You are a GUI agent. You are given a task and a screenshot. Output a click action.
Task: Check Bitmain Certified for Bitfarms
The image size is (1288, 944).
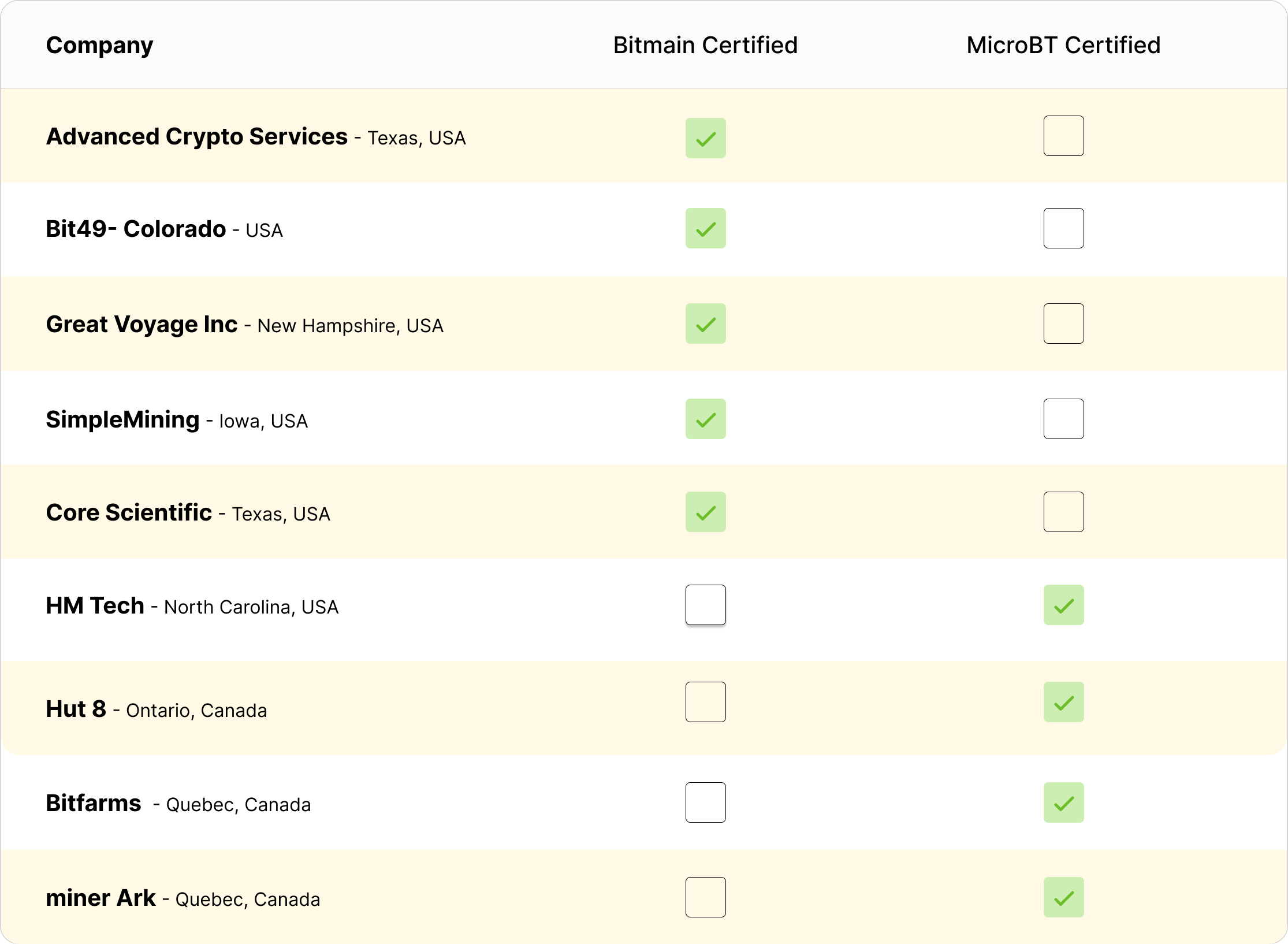click(706, 802)
